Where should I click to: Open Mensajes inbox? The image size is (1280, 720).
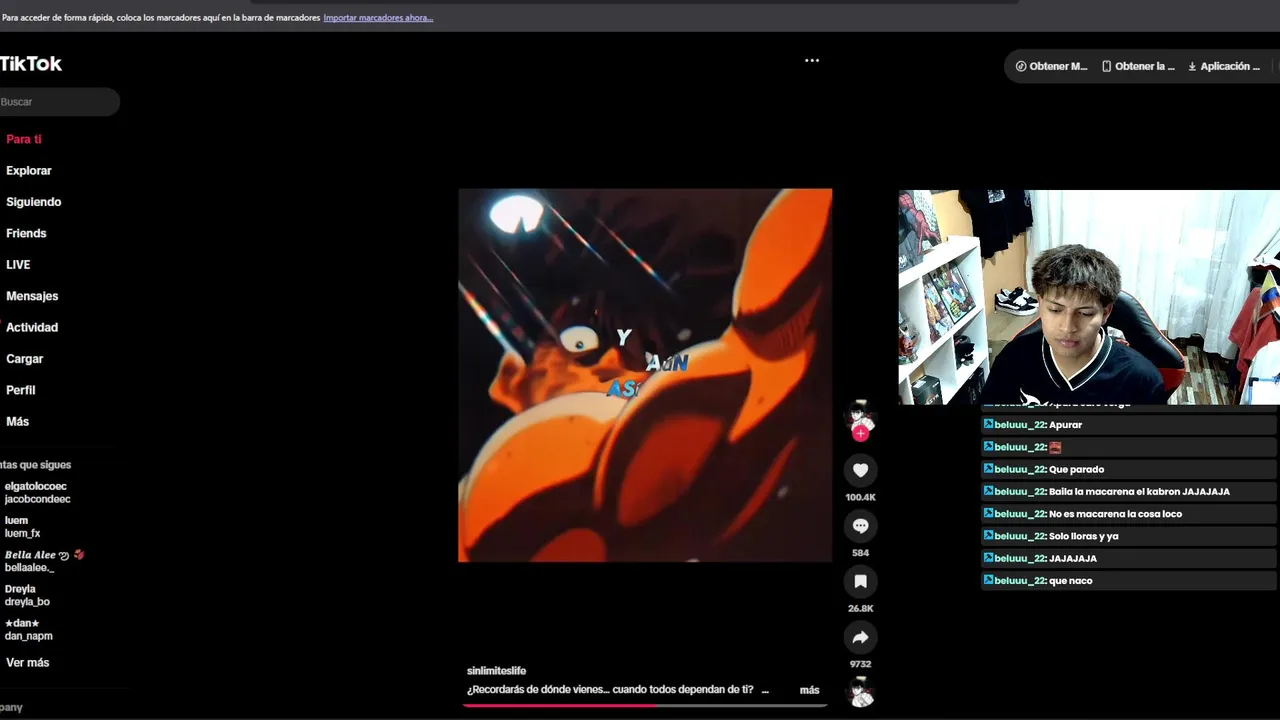pos(32,296)
